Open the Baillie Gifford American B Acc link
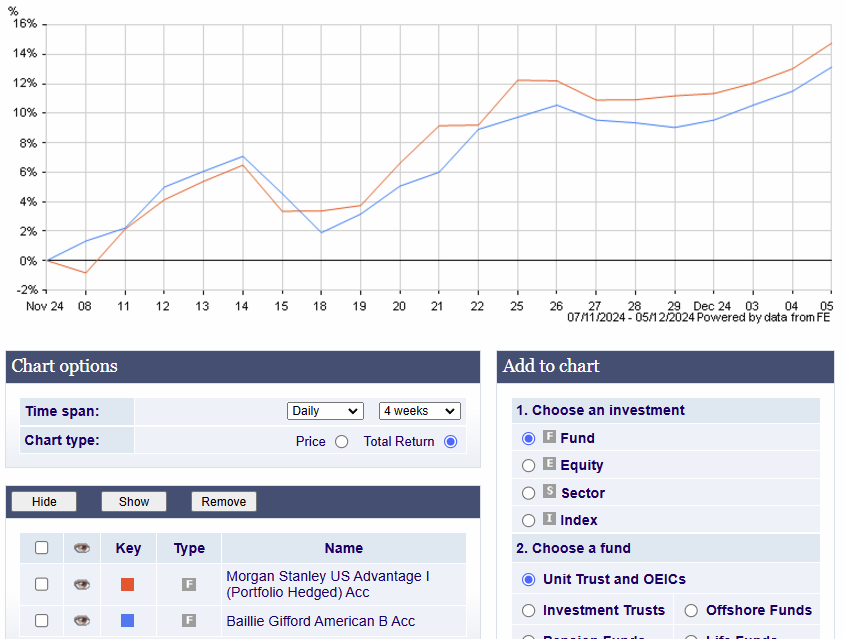 [320, 621]
